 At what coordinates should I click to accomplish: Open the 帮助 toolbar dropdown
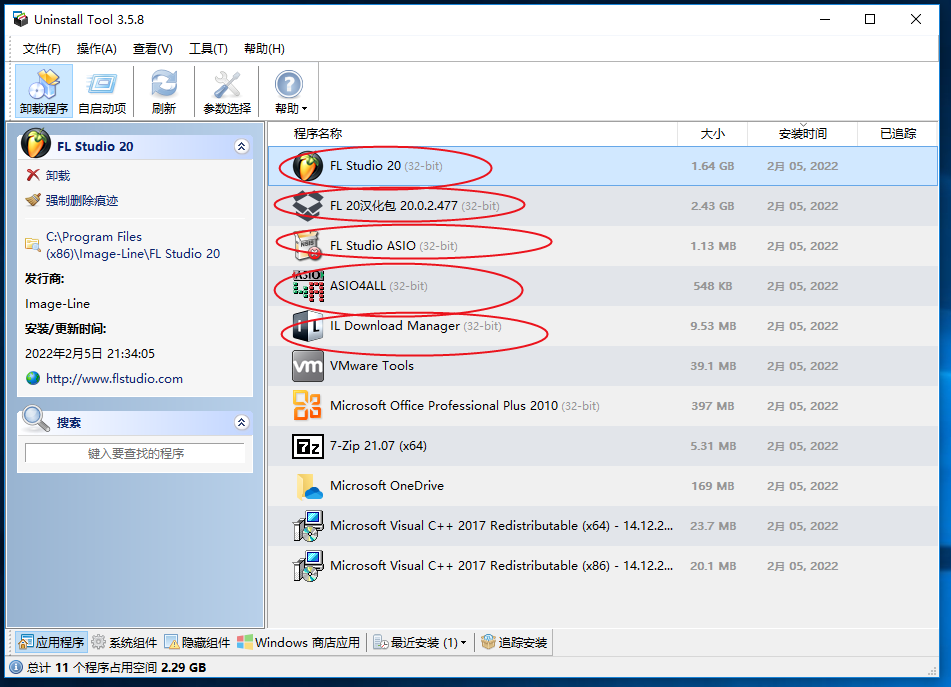coord(289,91)
